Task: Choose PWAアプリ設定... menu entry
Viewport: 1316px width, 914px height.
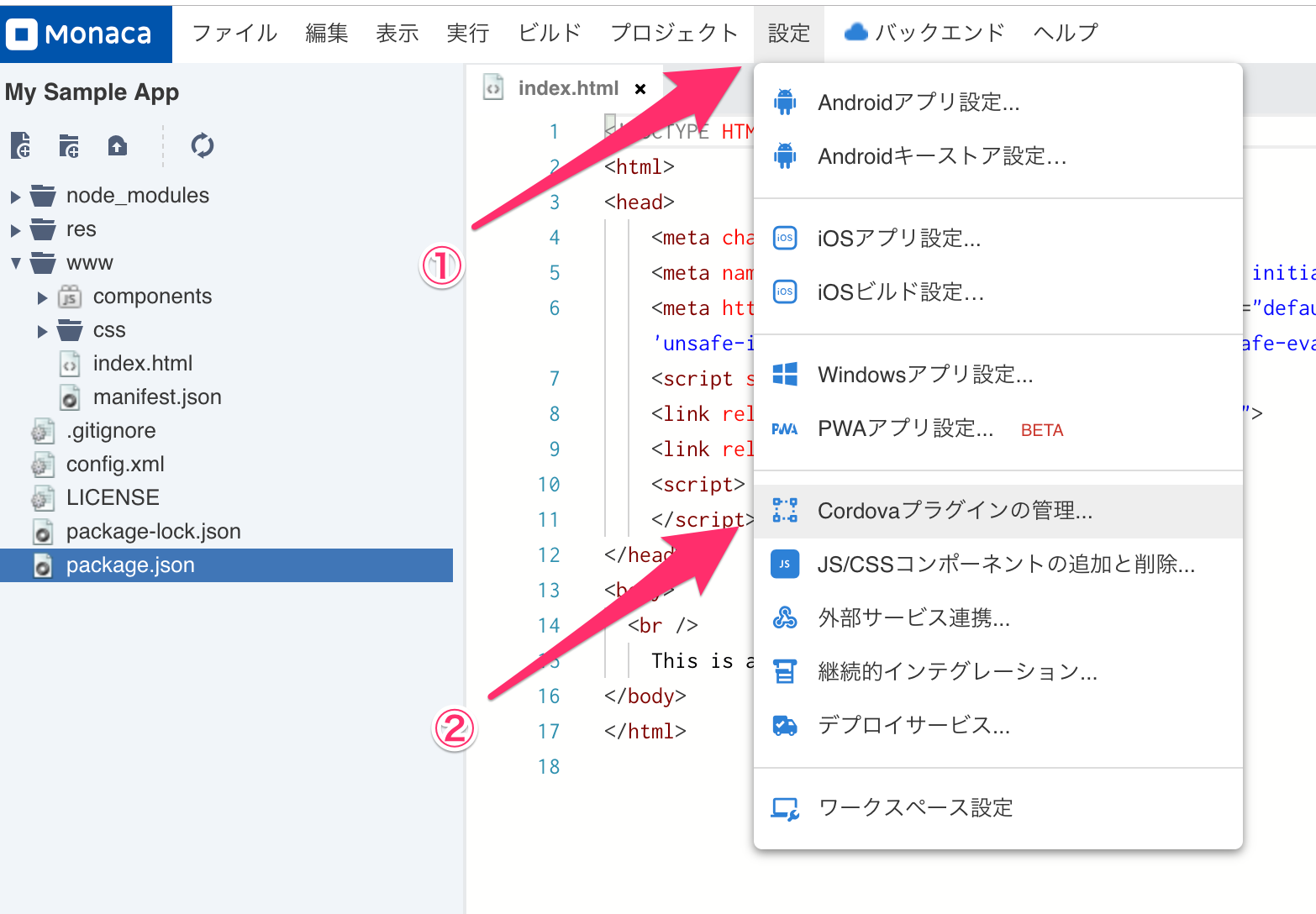Action: [x=998, y=428]
